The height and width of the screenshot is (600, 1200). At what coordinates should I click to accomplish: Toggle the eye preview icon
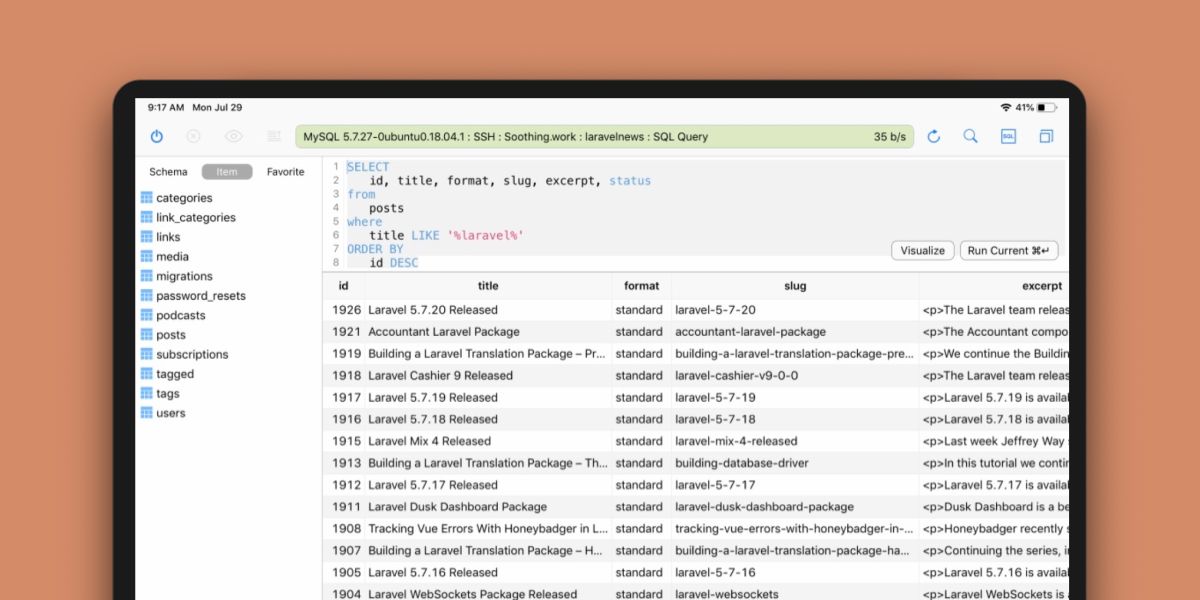234,136
